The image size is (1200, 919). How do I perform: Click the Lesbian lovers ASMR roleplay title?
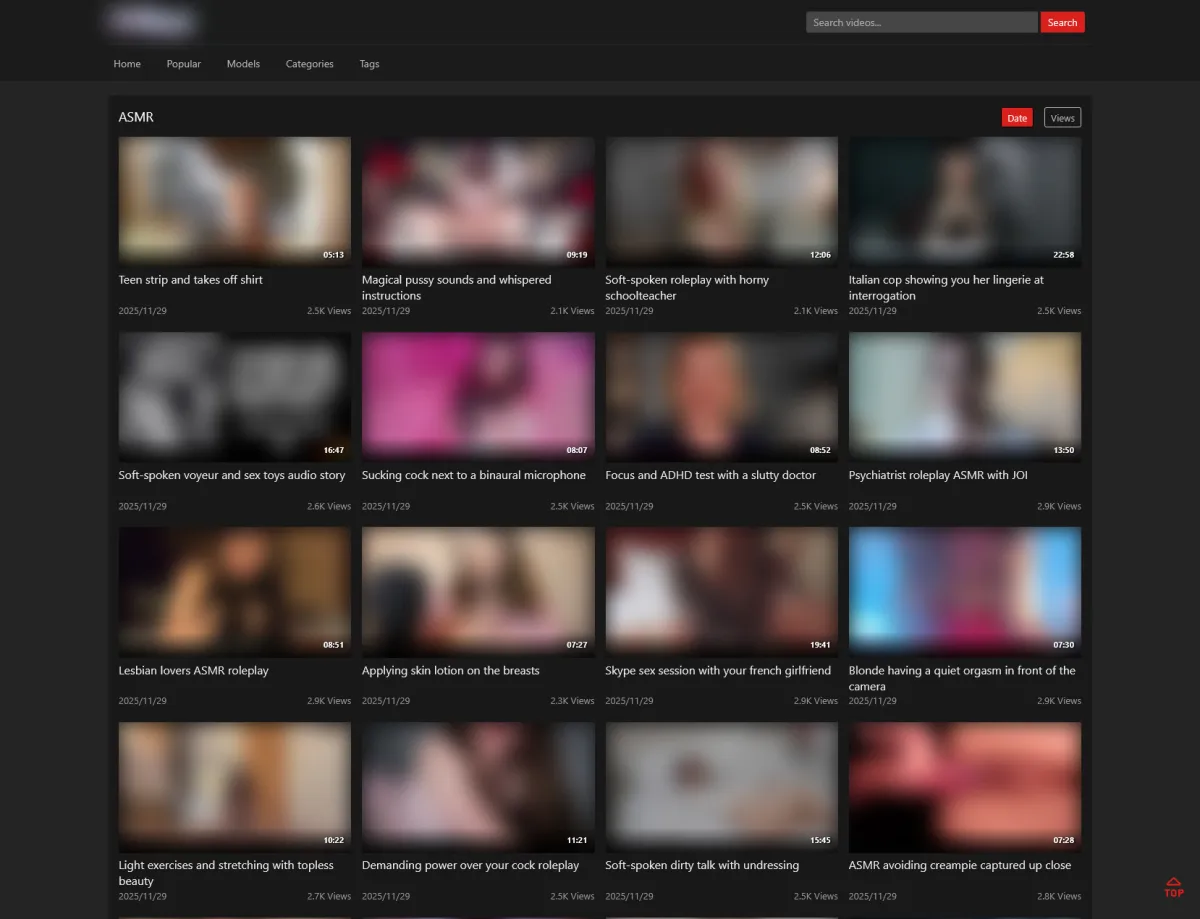pyautogui.click(x=193, y=670)
